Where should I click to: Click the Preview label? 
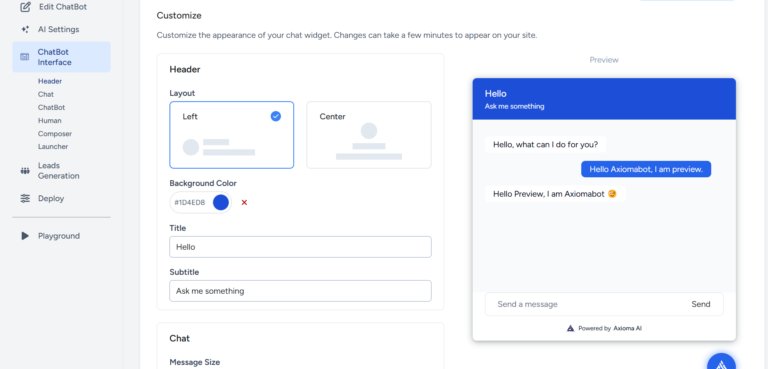[x=604, y=60]
